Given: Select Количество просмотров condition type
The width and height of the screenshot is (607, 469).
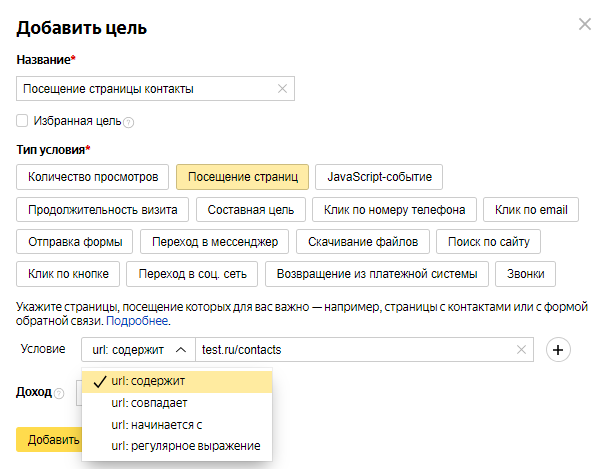Looking at the screenshot, I should [x=93, y=178].
